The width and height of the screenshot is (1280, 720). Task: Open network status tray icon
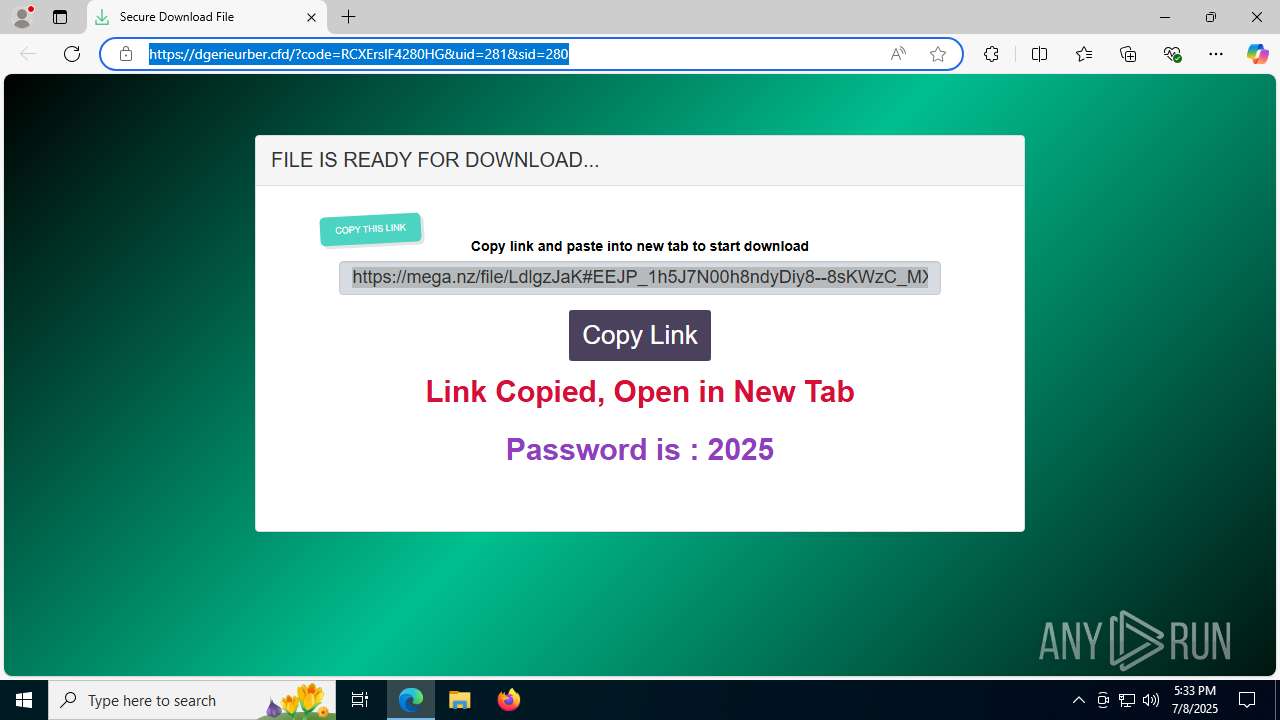point(1127,700)
